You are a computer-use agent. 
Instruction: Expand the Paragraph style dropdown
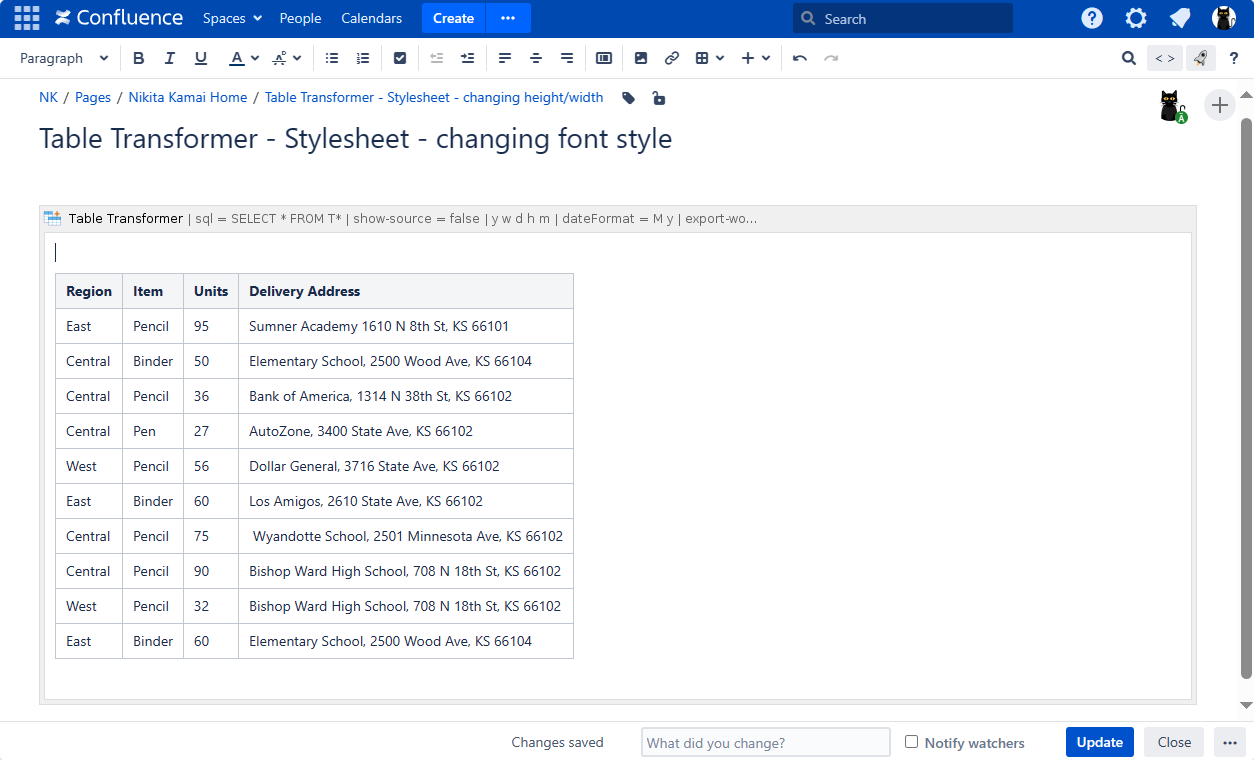[x=64, y=58]
